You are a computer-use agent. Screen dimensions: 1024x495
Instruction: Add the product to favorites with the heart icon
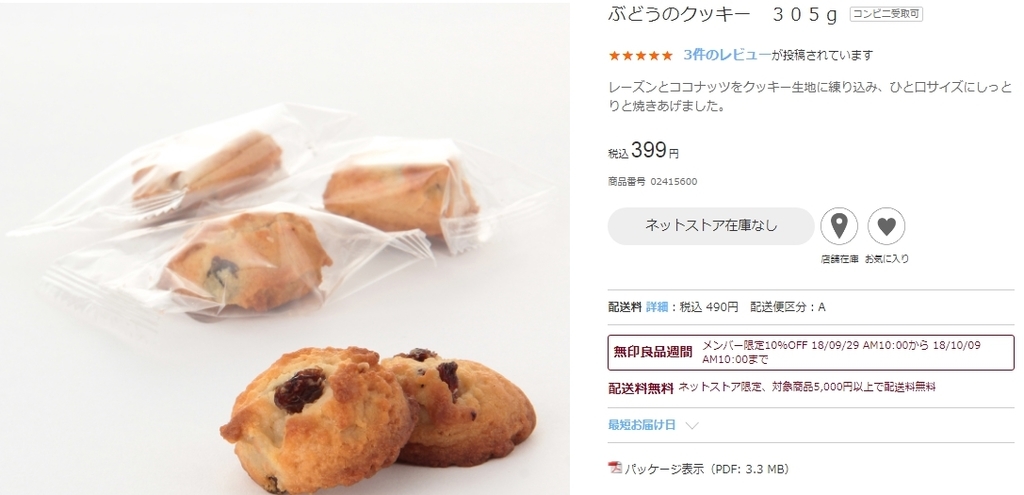(x=886, y=226)
